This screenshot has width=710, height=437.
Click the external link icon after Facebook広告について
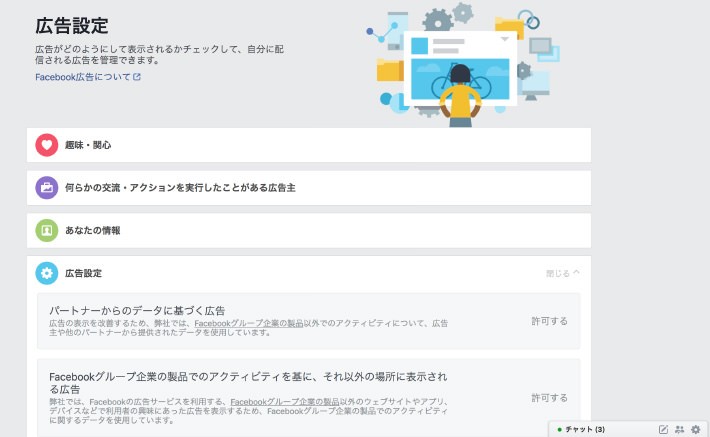point(137,77)
